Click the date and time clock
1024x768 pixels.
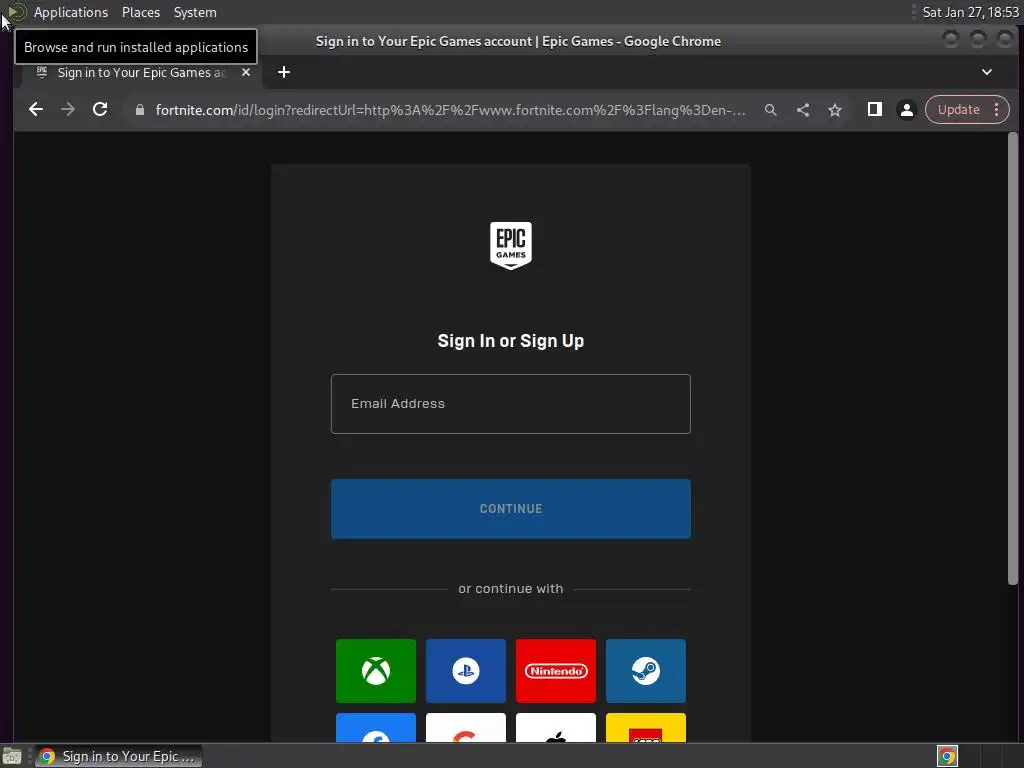pos(970,12)
